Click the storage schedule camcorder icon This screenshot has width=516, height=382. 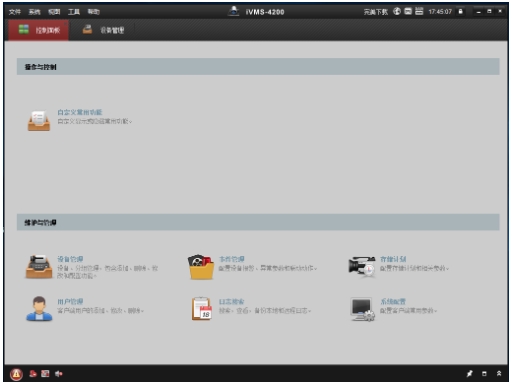point(362,266)
